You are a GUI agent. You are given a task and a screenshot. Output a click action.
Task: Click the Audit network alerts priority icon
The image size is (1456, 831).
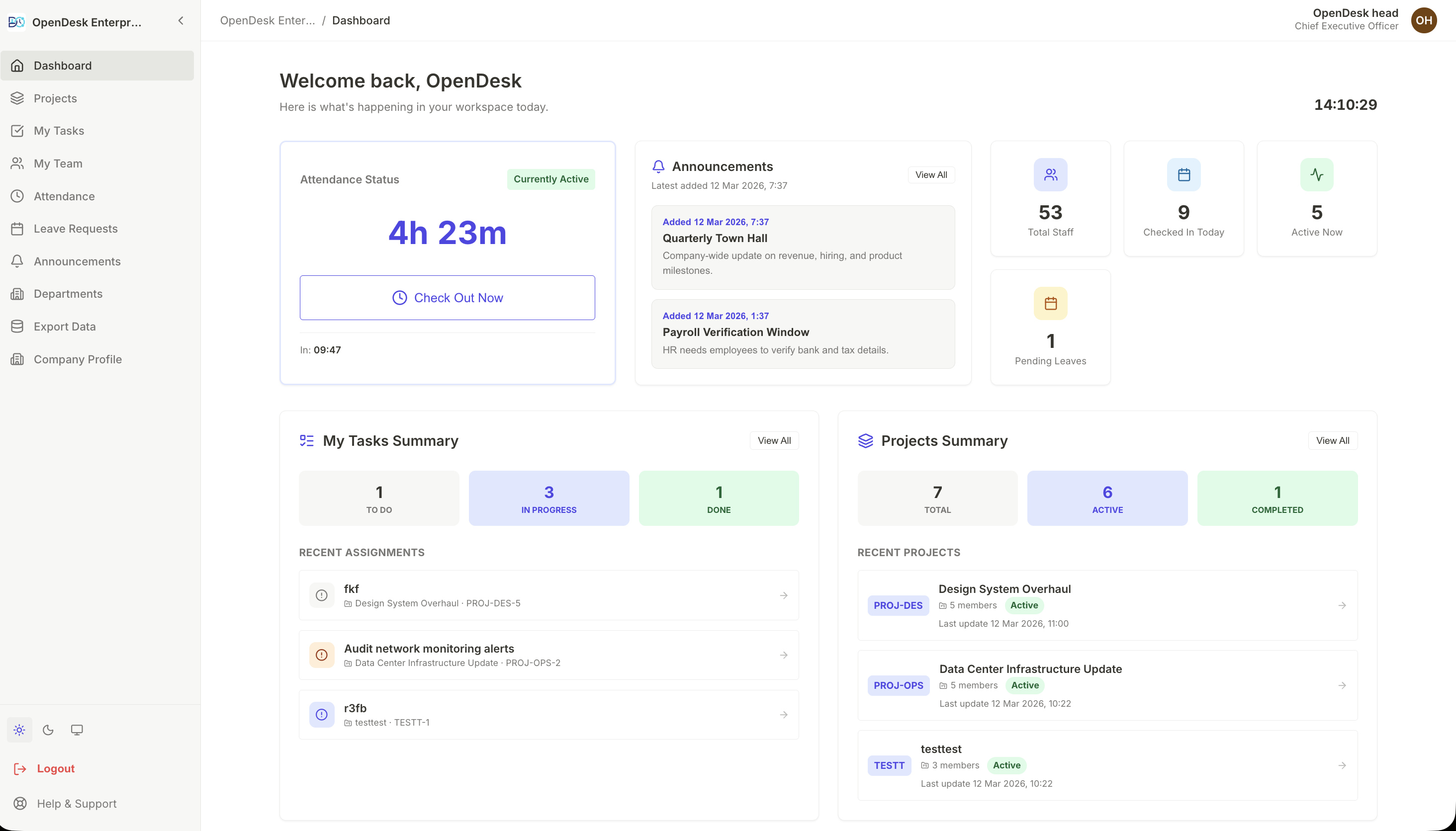pos(322,655)
